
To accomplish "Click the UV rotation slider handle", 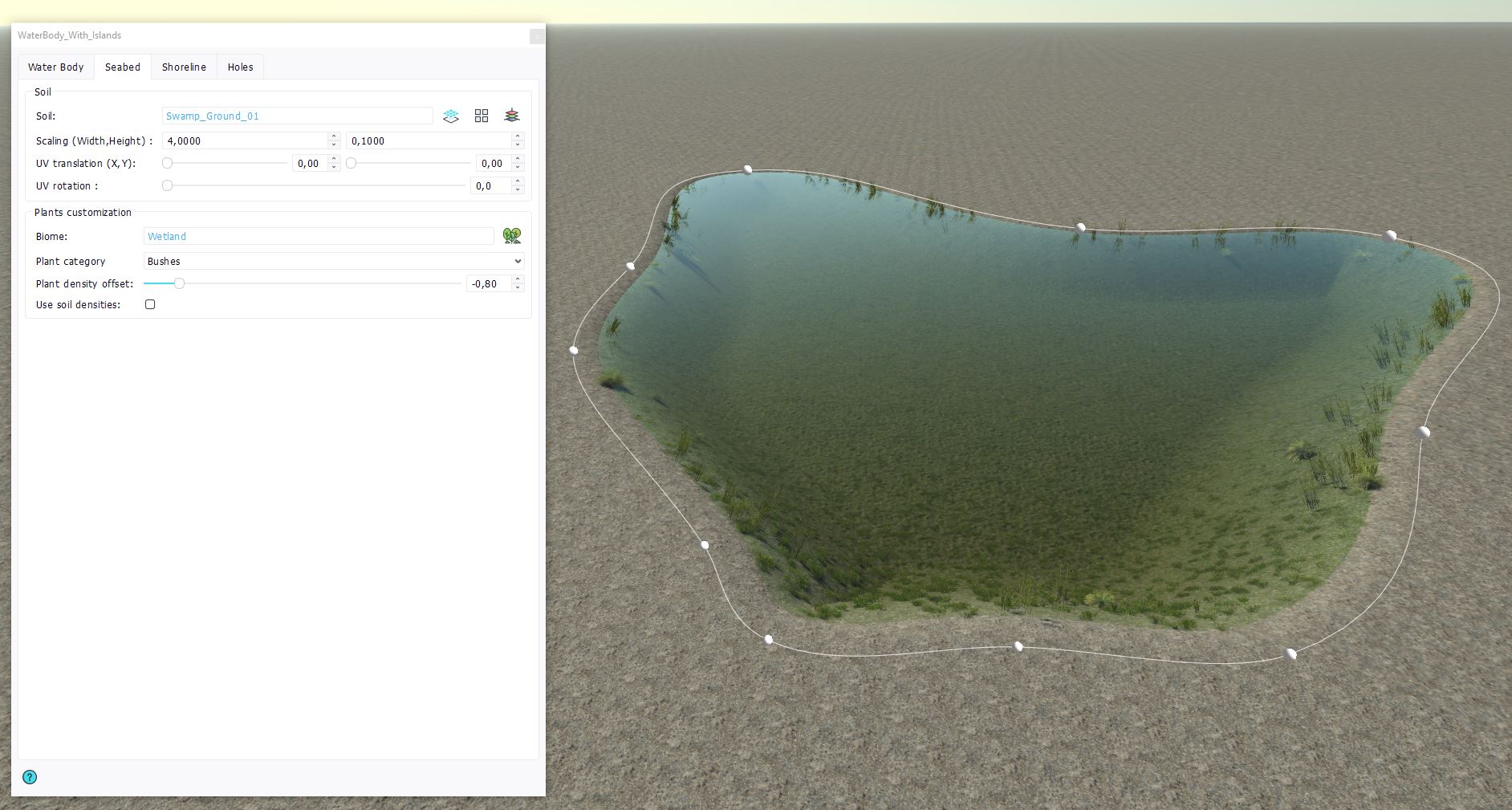I will 168,185.
